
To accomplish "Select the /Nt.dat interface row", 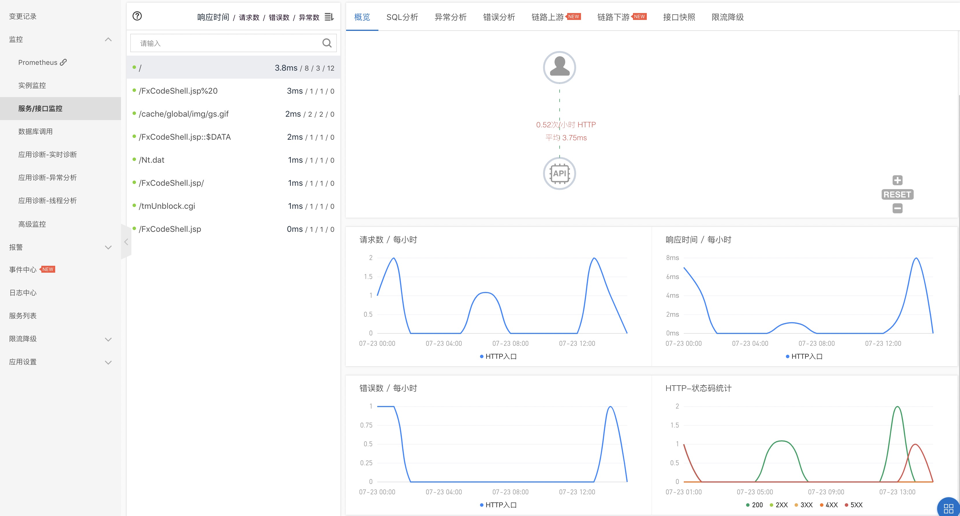I will pyautogui.click(x=233, y=160).
